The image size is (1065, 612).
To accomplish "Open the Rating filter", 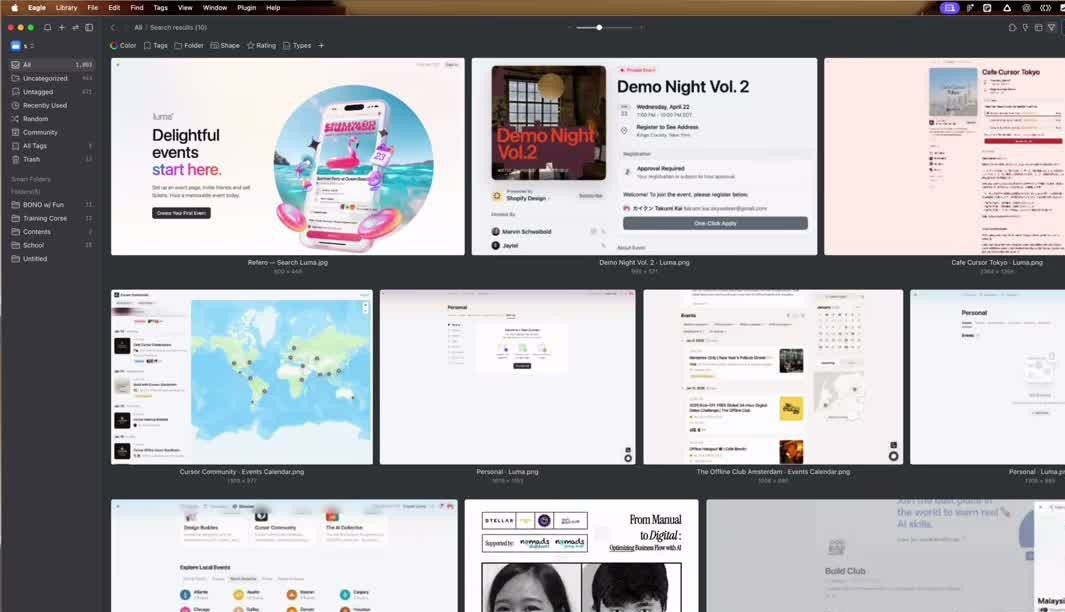I will point(261,46).
